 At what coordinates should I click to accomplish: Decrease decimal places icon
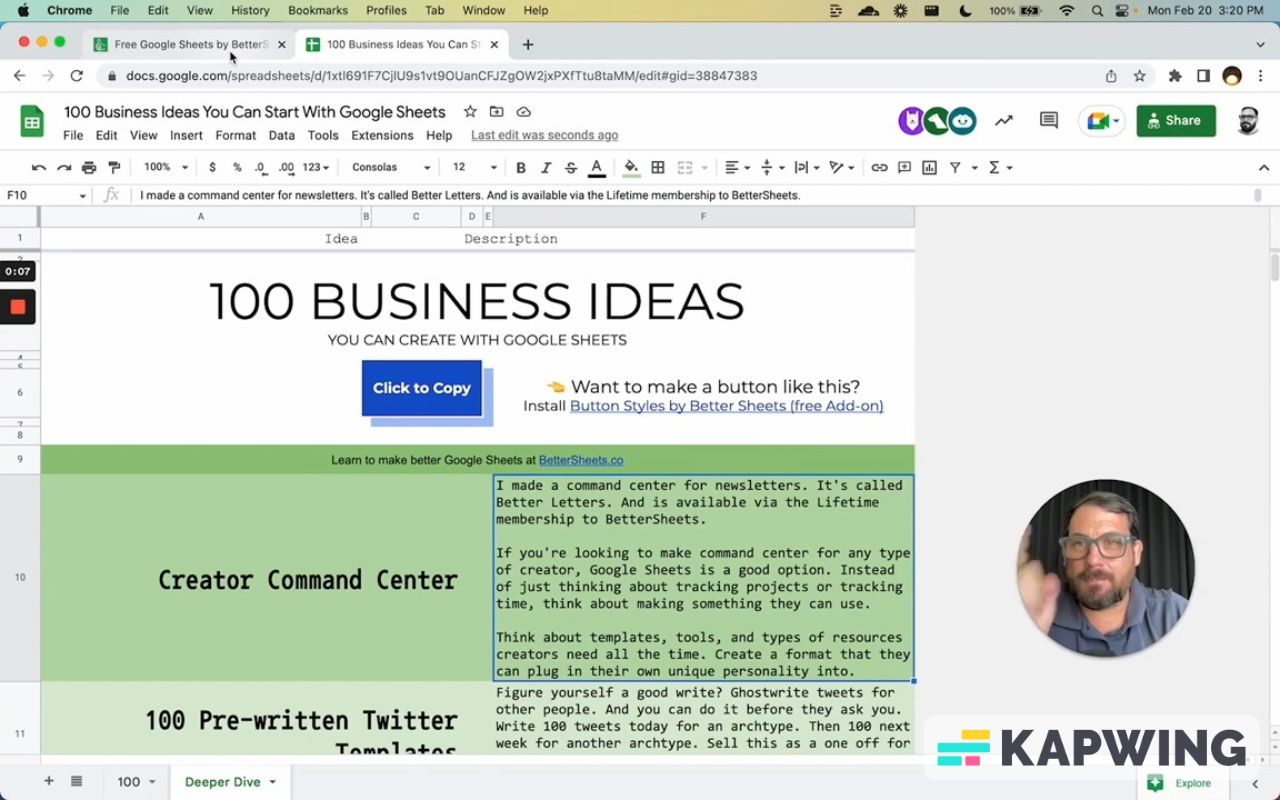pyautogui.click(x=260, y=168)
